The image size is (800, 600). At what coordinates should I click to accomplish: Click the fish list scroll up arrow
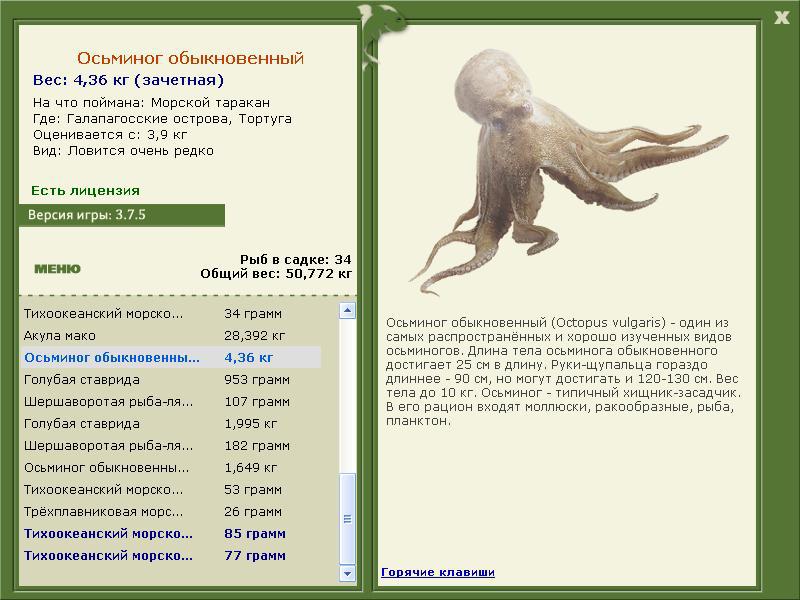coord(347,310)
